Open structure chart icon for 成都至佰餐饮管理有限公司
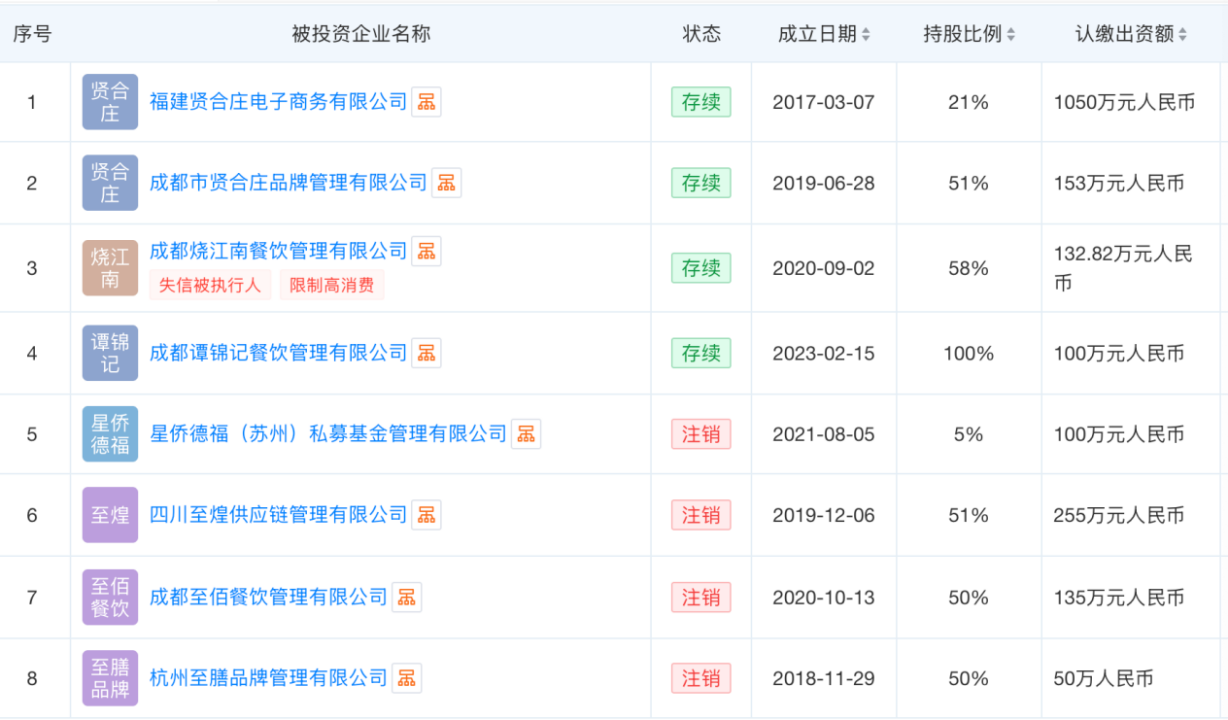This screenshot has height=720, width=1228. pyautogui.click(x=406, y=597)
